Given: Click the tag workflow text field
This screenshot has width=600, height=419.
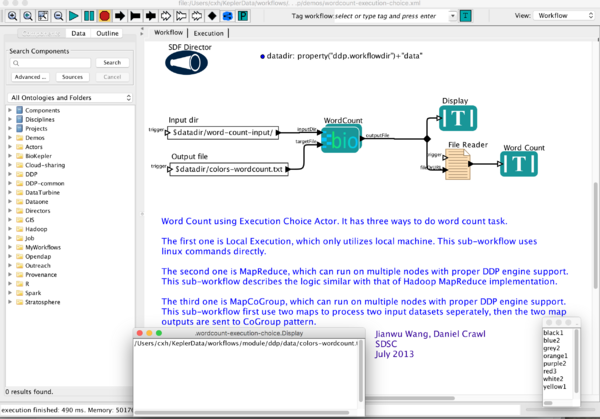Looking at the screenshot, I should coord(391,16).
